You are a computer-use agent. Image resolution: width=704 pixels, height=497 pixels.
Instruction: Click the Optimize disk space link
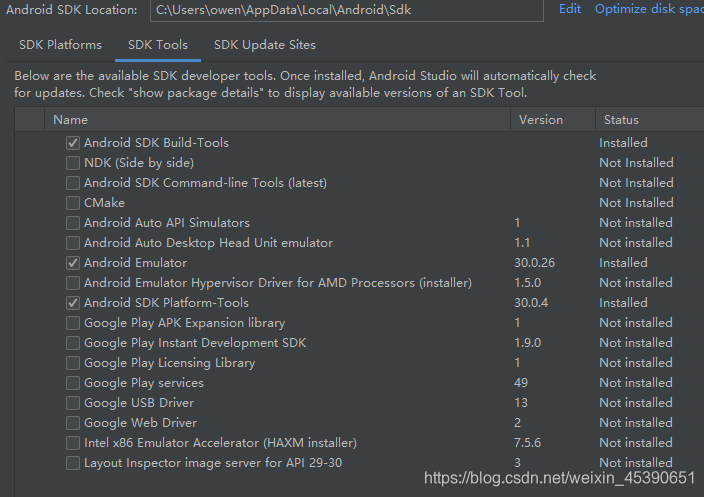649,9
